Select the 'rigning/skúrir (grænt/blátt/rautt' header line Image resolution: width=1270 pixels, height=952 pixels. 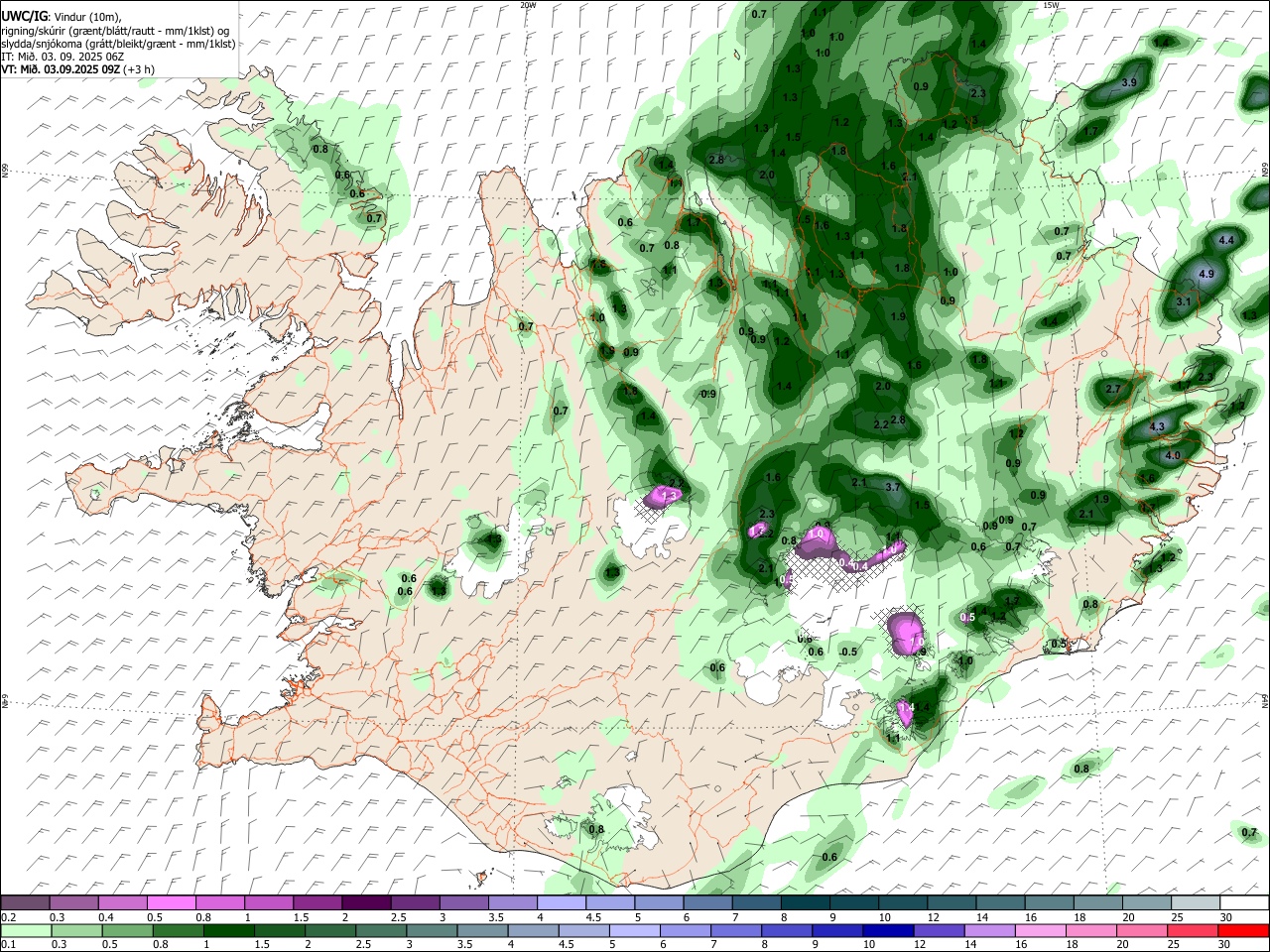coord(115,30)
